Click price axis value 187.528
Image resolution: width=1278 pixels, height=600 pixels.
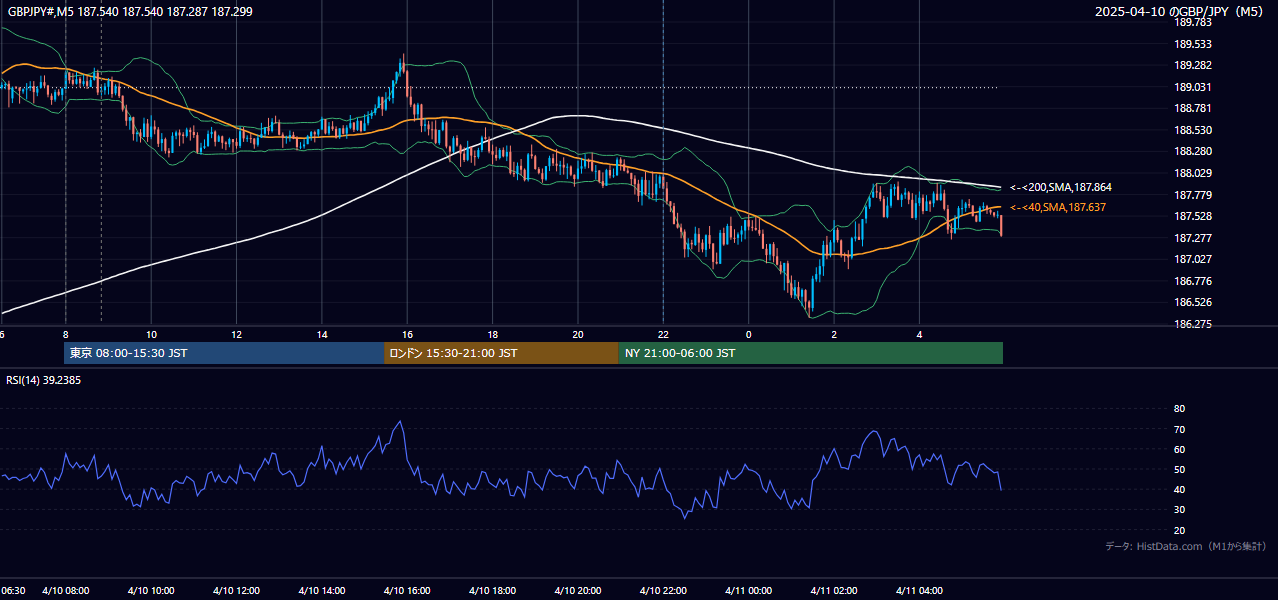1192,216
